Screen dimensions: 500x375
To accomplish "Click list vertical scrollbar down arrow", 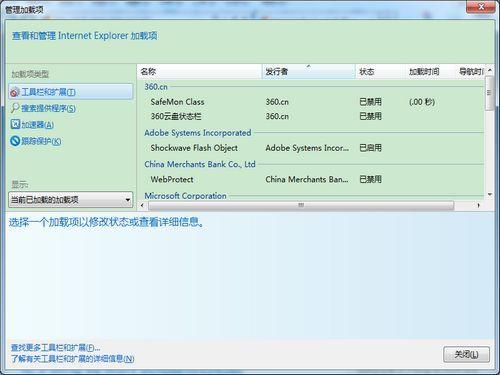I will [x=490, y=194].
